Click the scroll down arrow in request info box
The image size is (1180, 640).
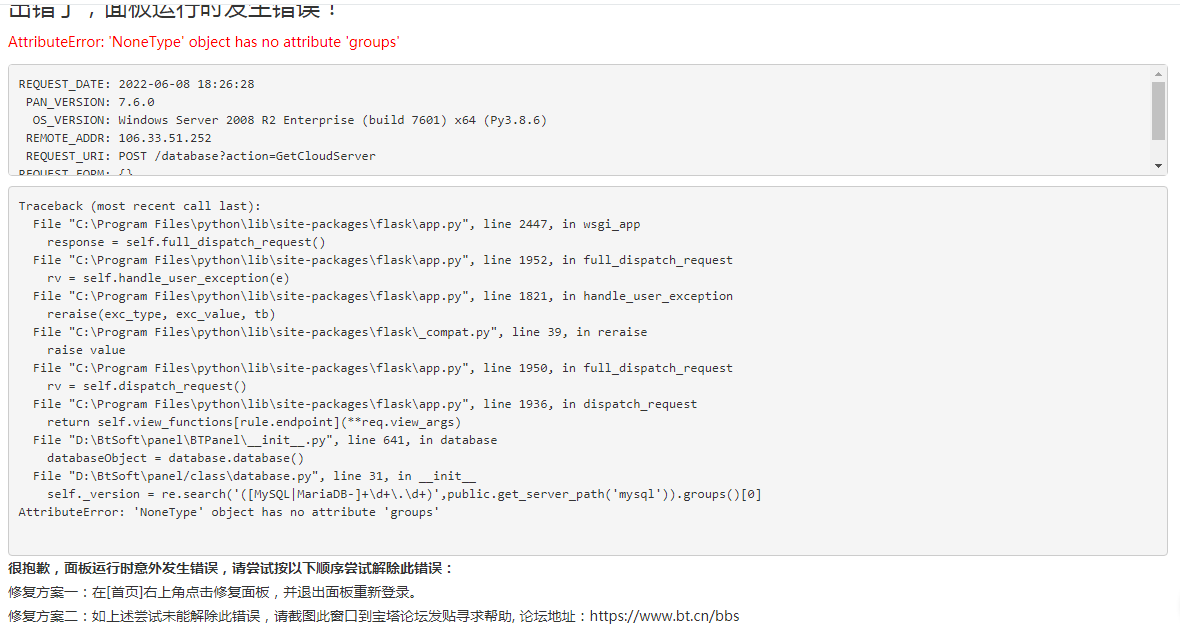coord(1158,166)
